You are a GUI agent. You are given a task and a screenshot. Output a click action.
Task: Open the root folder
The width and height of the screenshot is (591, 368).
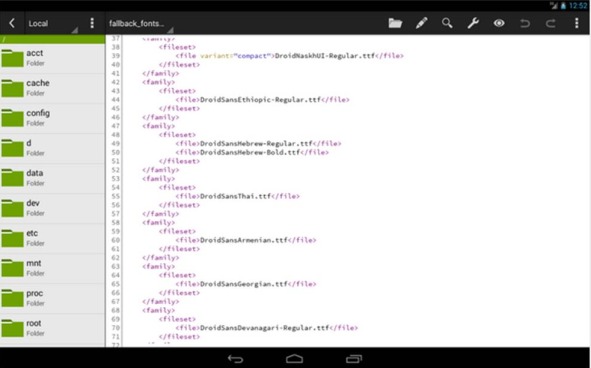click(x=52, y=328)
